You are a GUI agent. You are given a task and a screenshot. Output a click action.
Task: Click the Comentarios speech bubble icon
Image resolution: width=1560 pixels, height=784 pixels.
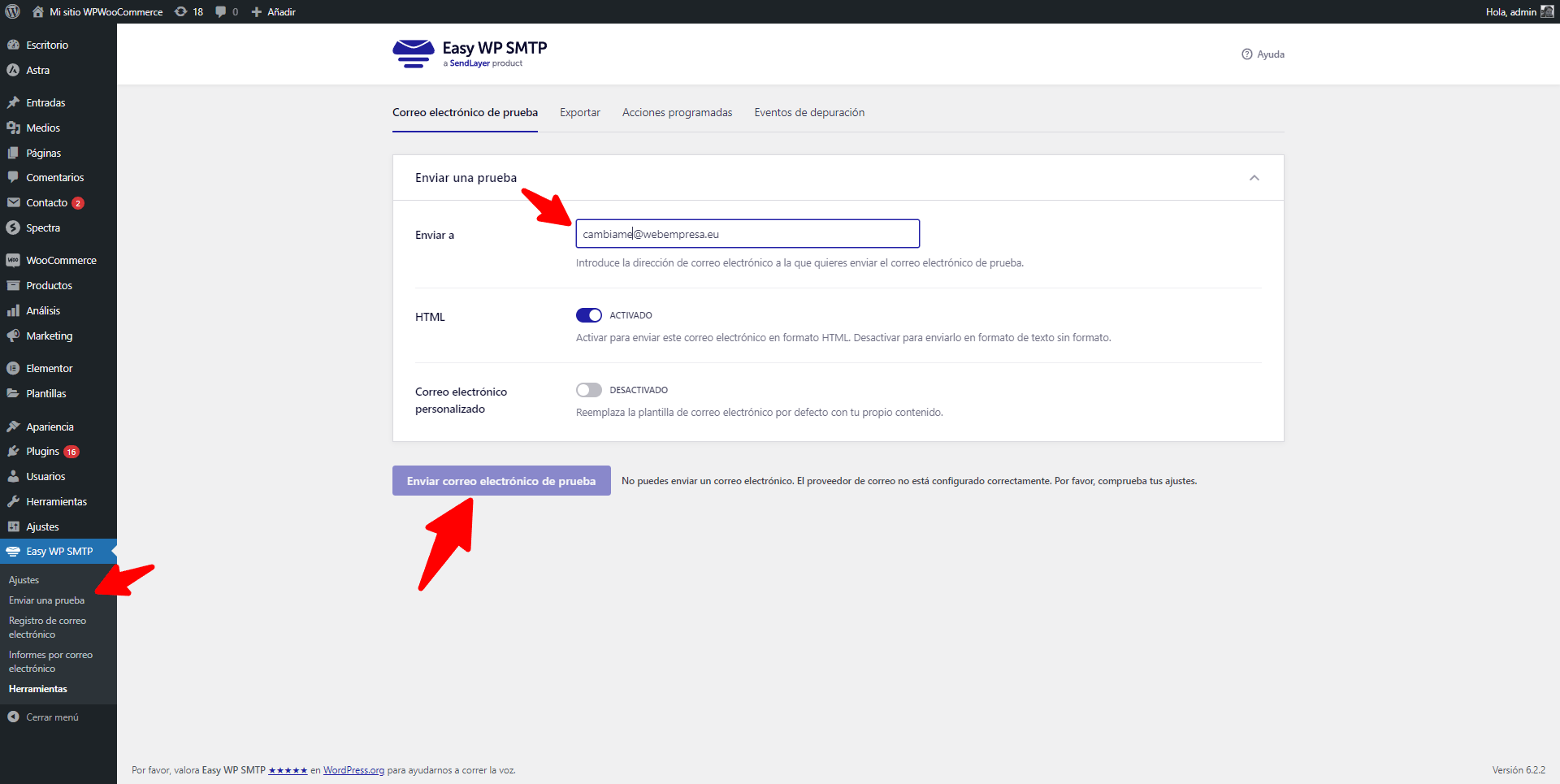click(x=13, y=177)
